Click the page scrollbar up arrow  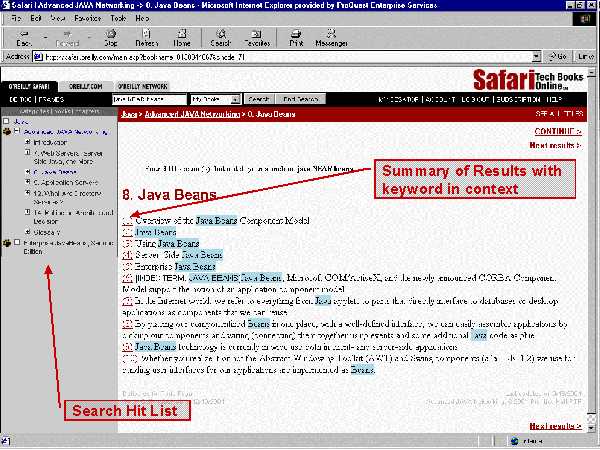(591, 72)
